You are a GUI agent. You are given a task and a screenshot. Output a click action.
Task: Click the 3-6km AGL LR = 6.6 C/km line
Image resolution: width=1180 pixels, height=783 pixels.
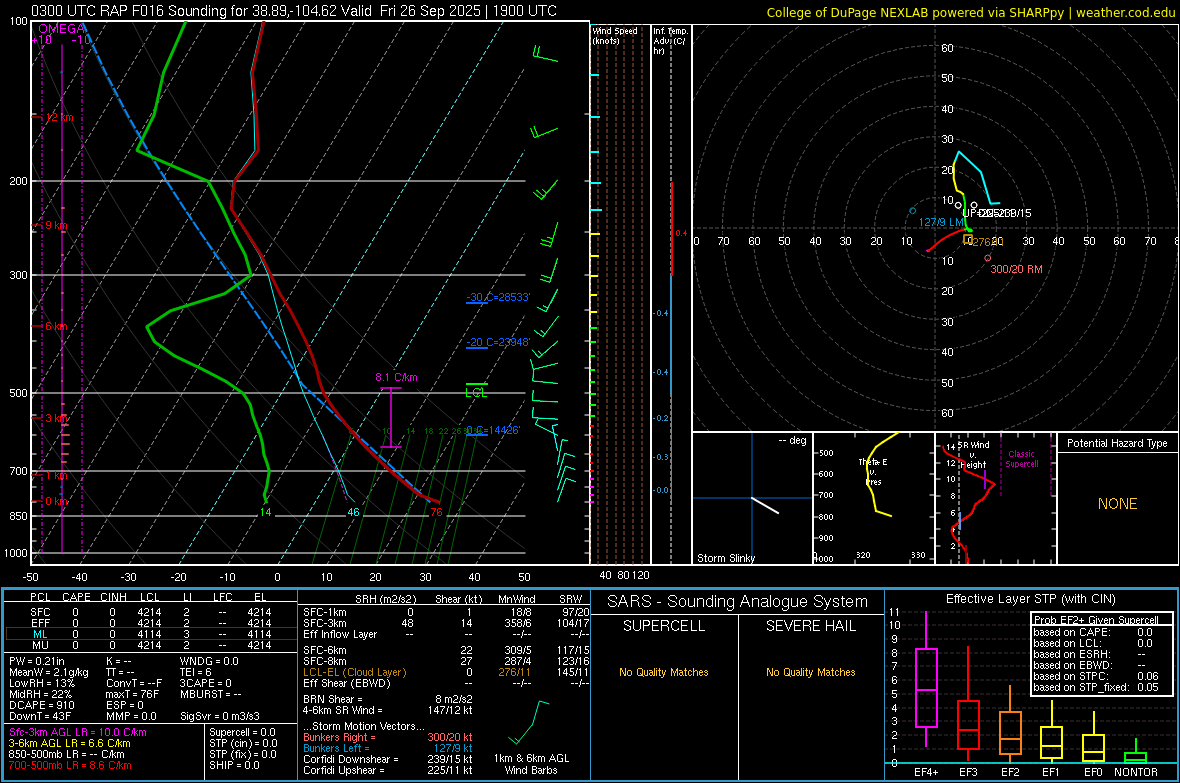tap(69, 743)
